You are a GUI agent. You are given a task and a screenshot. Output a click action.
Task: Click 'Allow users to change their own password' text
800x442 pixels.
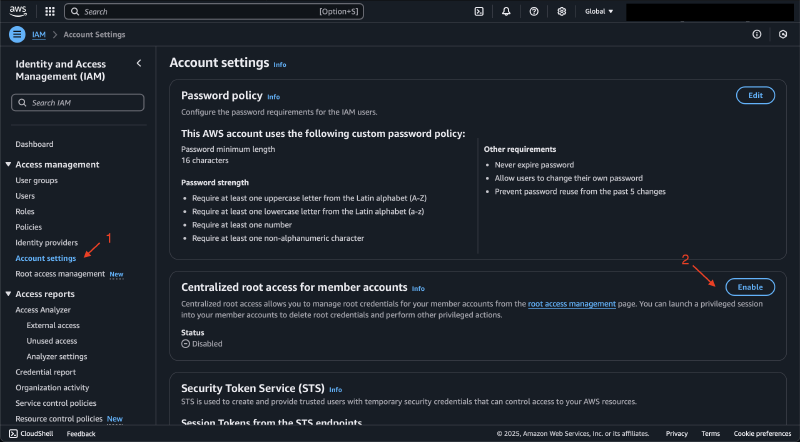click(x=568, y=178)
